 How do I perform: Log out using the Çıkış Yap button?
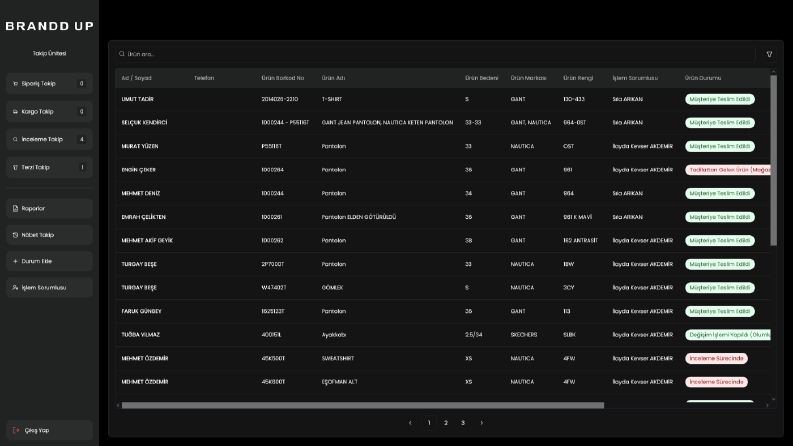click(x=50, y=430)
